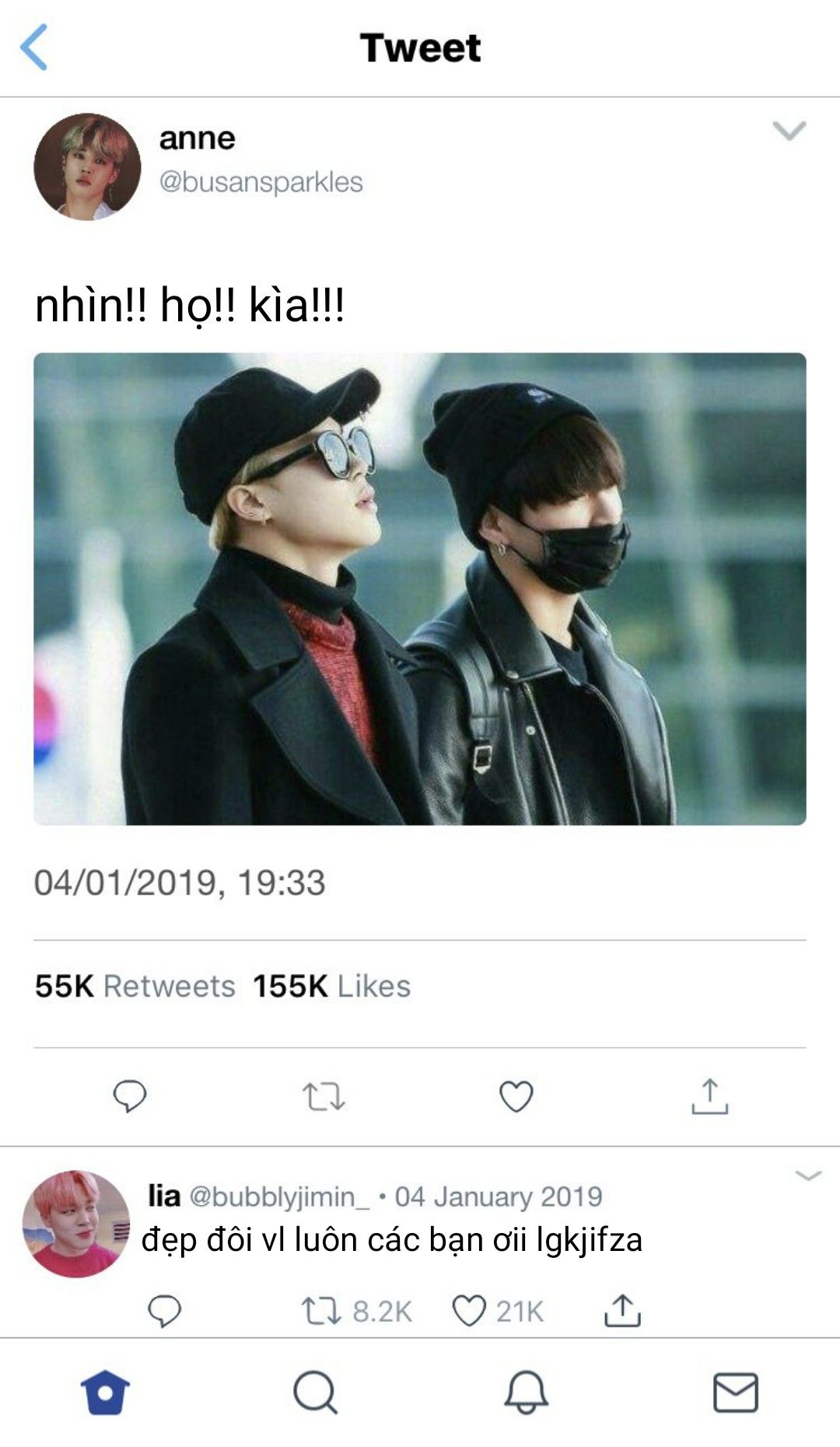This screenshot has height=1447, width=840.
Task: Open the Messages envelope tab
Action: (735, 1392)
